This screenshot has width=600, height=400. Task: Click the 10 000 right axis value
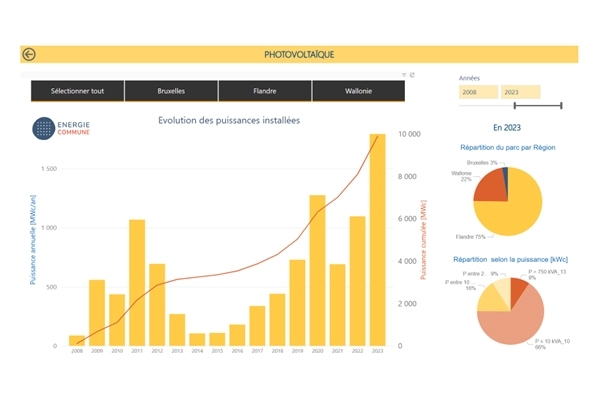click(x=409, y=134)
